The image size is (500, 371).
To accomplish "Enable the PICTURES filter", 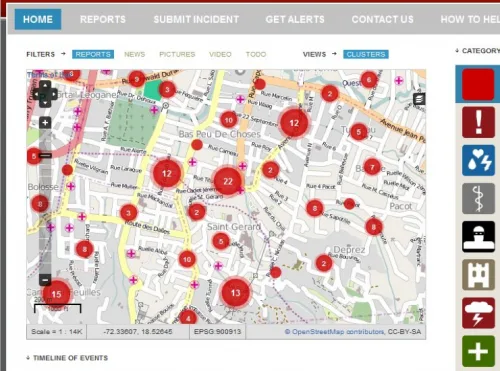I will click(x=177, y=54).
